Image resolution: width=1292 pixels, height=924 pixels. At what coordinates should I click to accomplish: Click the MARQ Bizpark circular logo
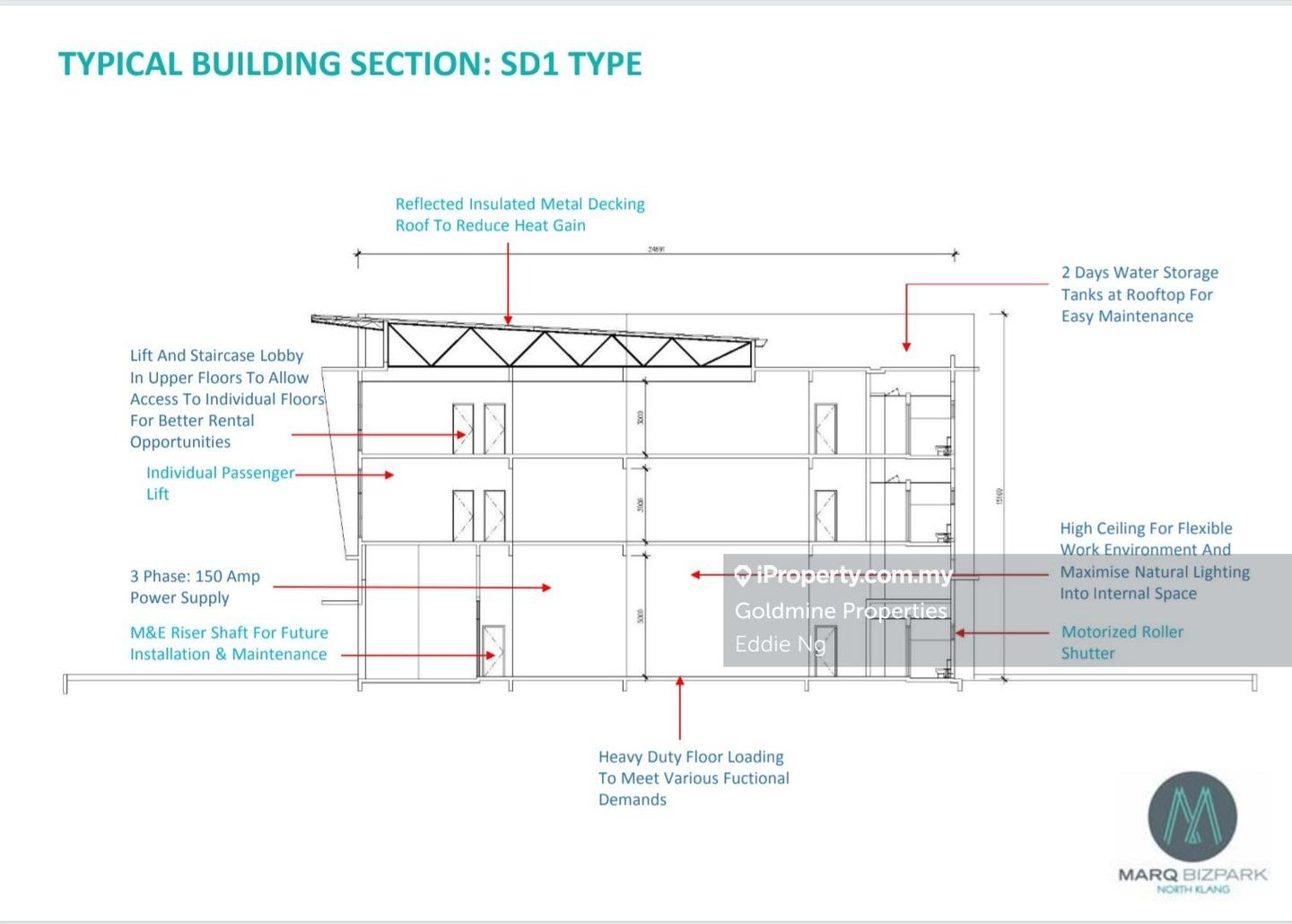(x=1192, y=816)
